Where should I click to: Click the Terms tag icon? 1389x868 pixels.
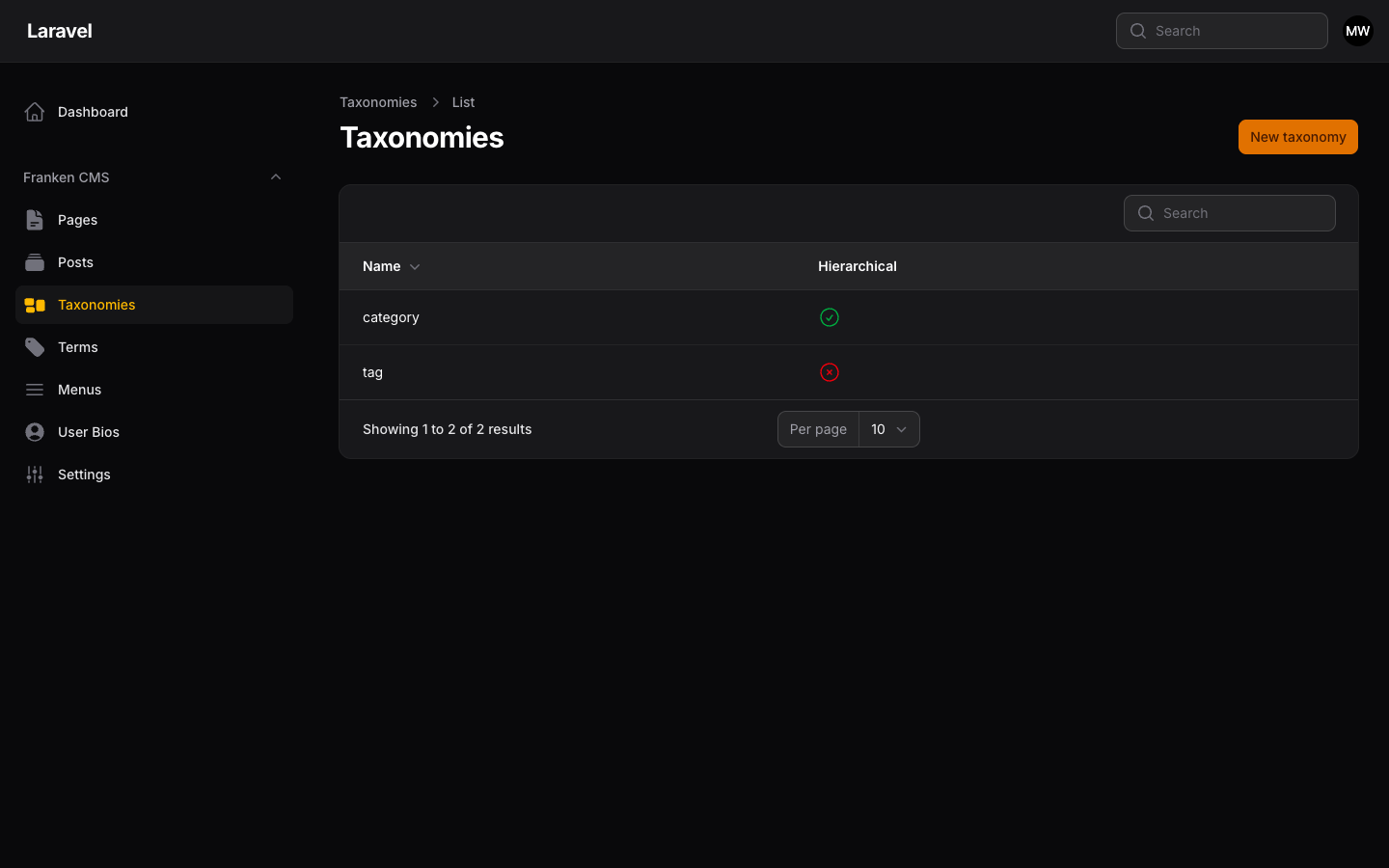[35, 346]
